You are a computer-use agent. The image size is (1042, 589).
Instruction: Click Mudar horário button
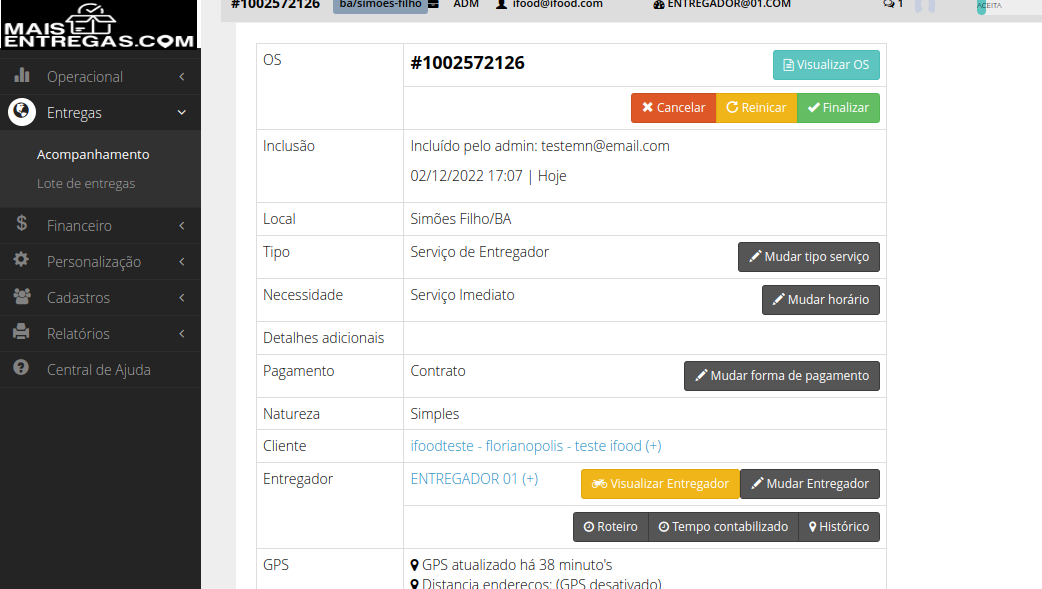(x=821, y=300)
